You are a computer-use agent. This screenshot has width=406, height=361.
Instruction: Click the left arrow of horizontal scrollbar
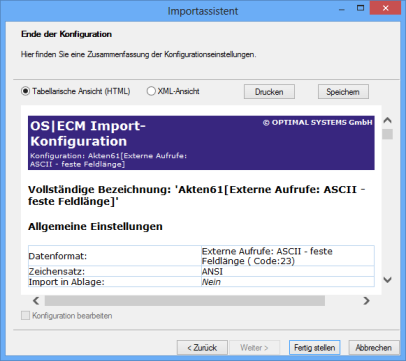click(36, 301)
